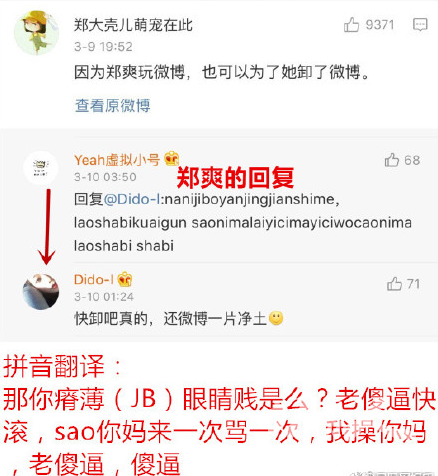Open the Yeah虚拟小号 profile avatar
Screen dimensions: 438x476
40,168
